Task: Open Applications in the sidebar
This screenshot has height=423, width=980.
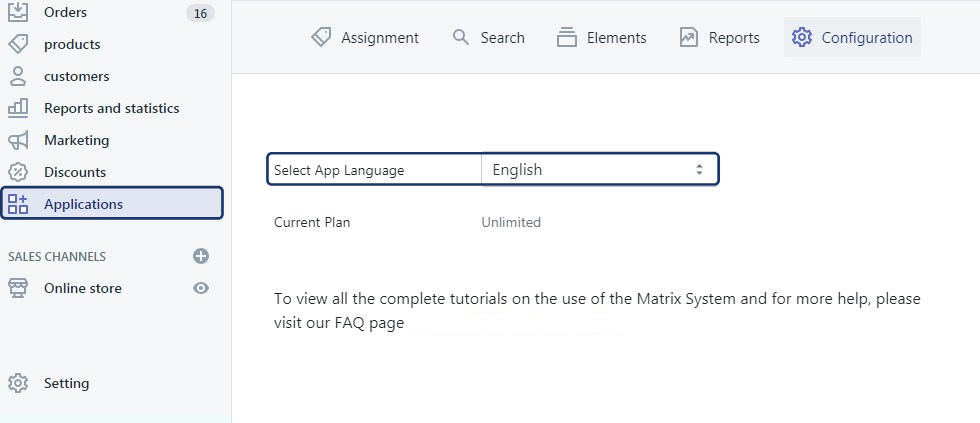Action: (83, 204)
